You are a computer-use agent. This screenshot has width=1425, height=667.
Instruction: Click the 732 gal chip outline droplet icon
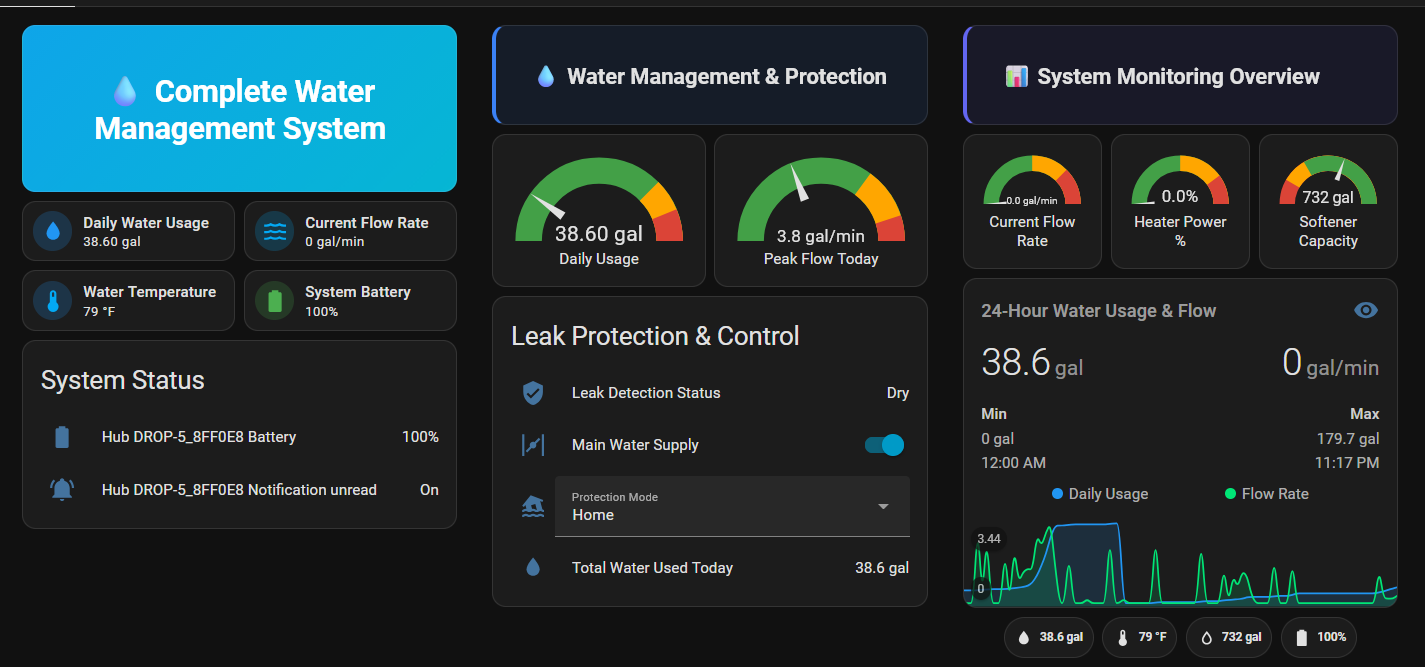coord(1206,637)
